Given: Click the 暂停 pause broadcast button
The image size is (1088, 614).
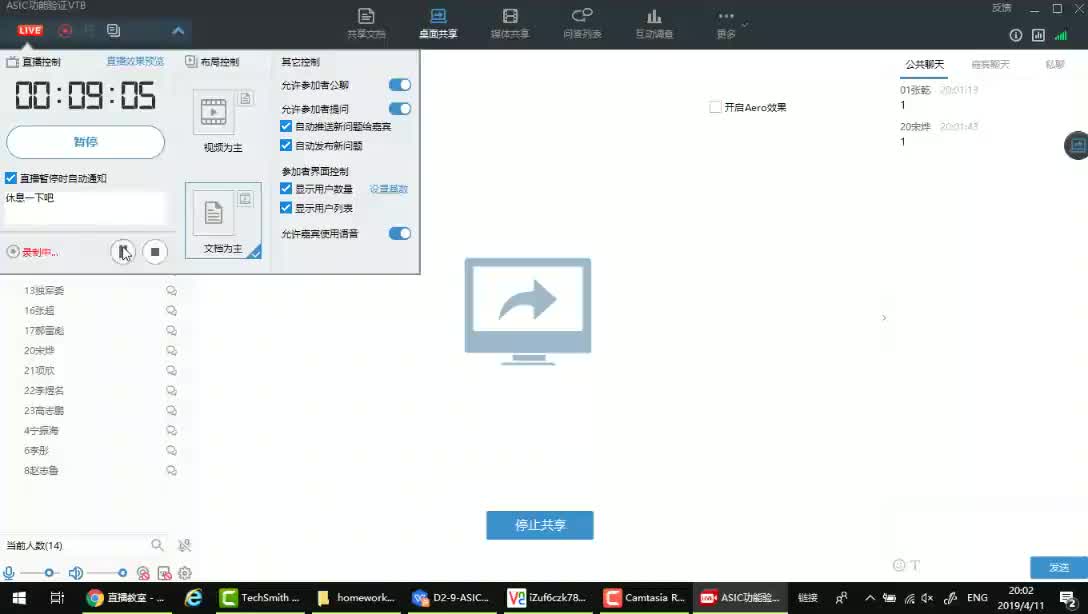Looking at the screenshot, I should point(85,142).
